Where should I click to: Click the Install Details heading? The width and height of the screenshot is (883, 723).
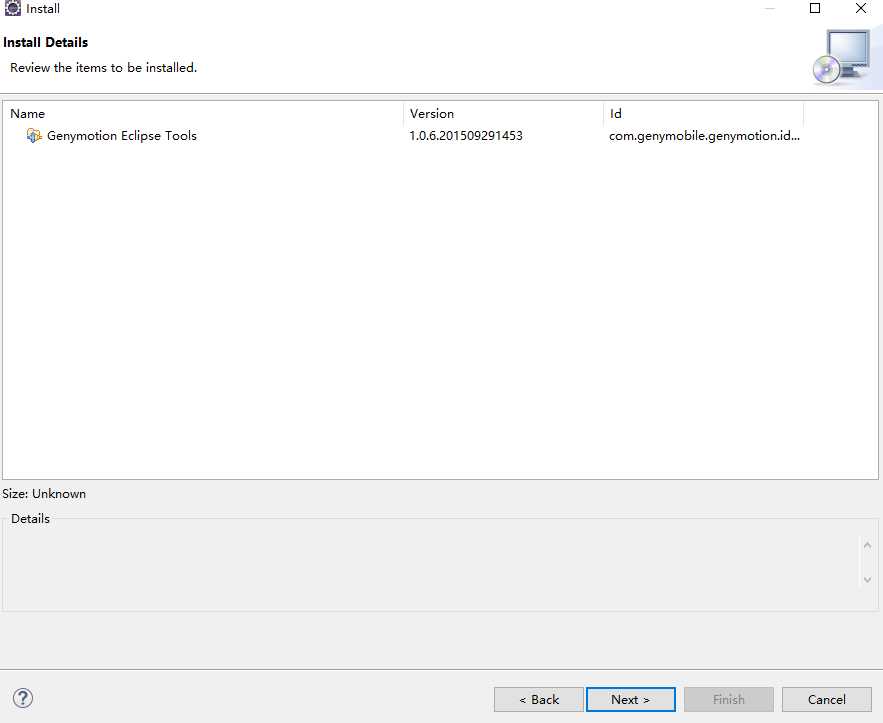pyautogui.click(x=46, y=42)
